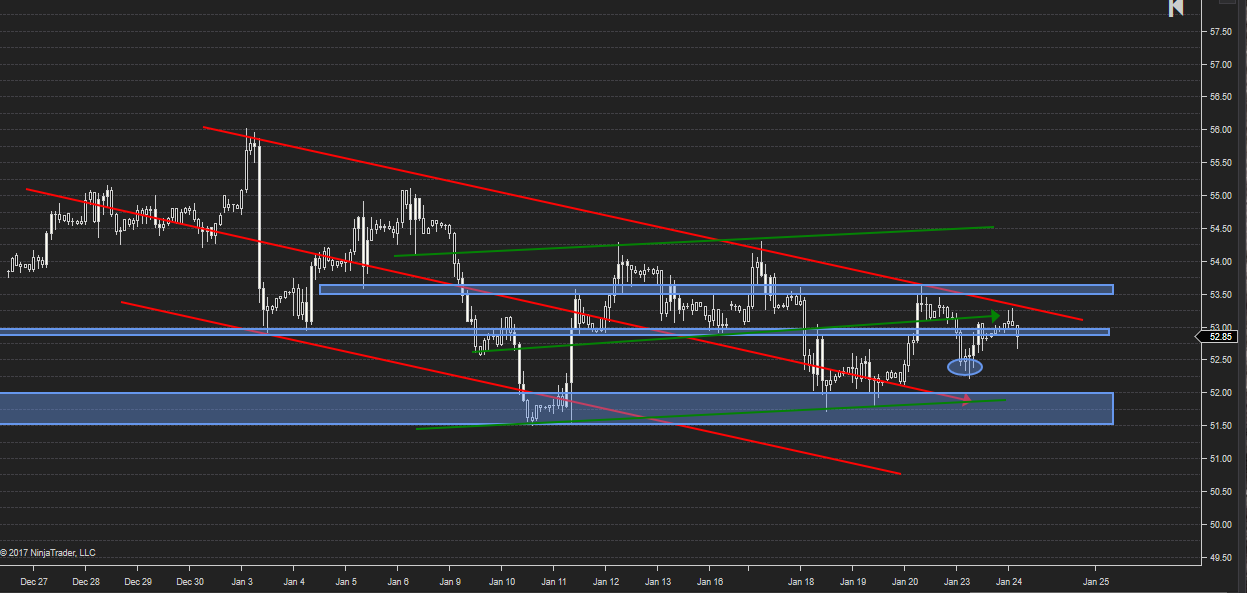Click the 52.85 current price marker

tap(1219, 337)
